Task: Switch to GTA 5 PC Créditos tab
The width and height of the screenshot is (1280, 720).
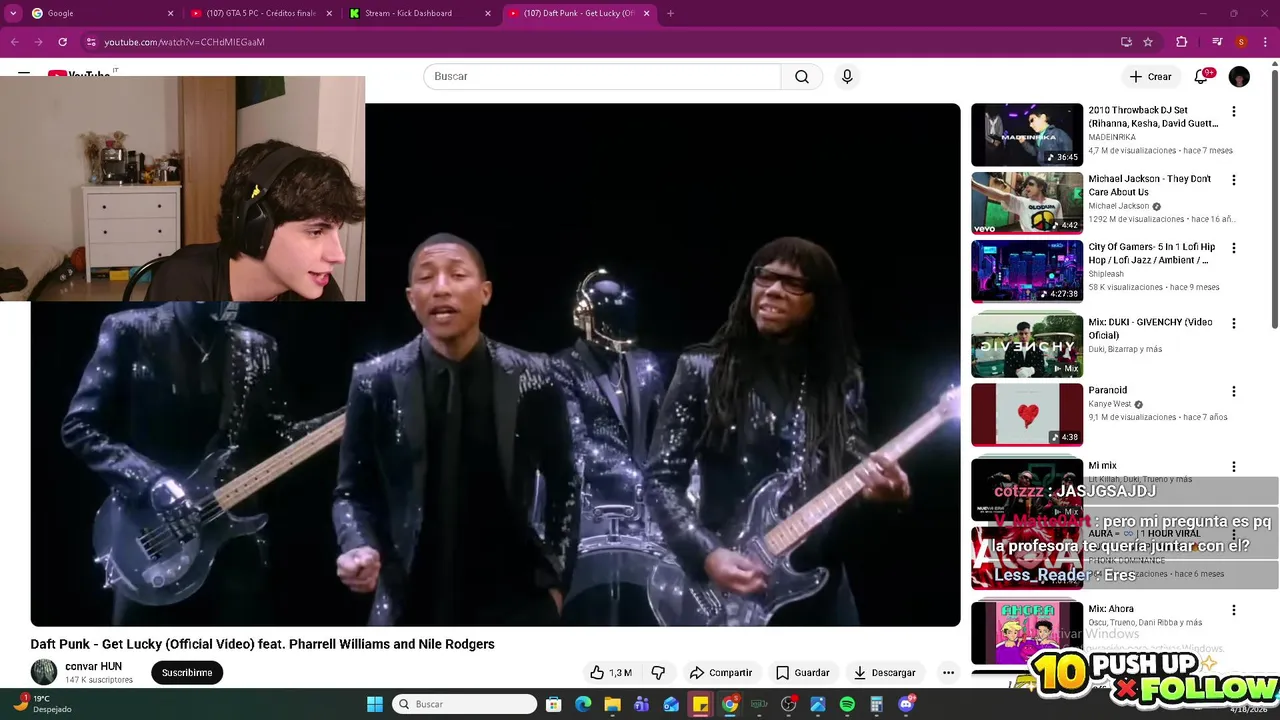Action: tap(262, 13)
